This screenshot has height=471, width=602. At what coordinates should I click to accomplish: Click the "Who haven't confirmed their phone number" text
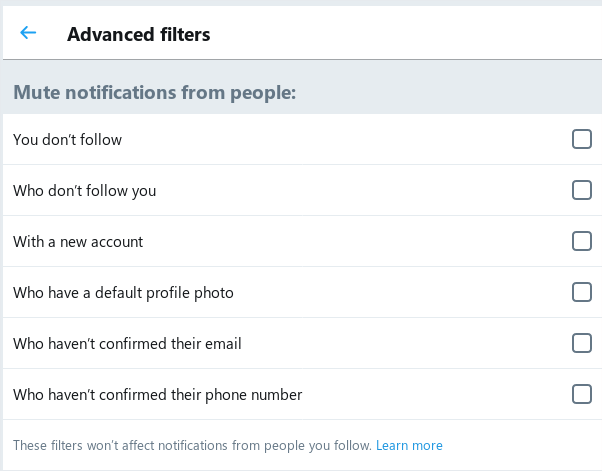(x=157, y=395)
